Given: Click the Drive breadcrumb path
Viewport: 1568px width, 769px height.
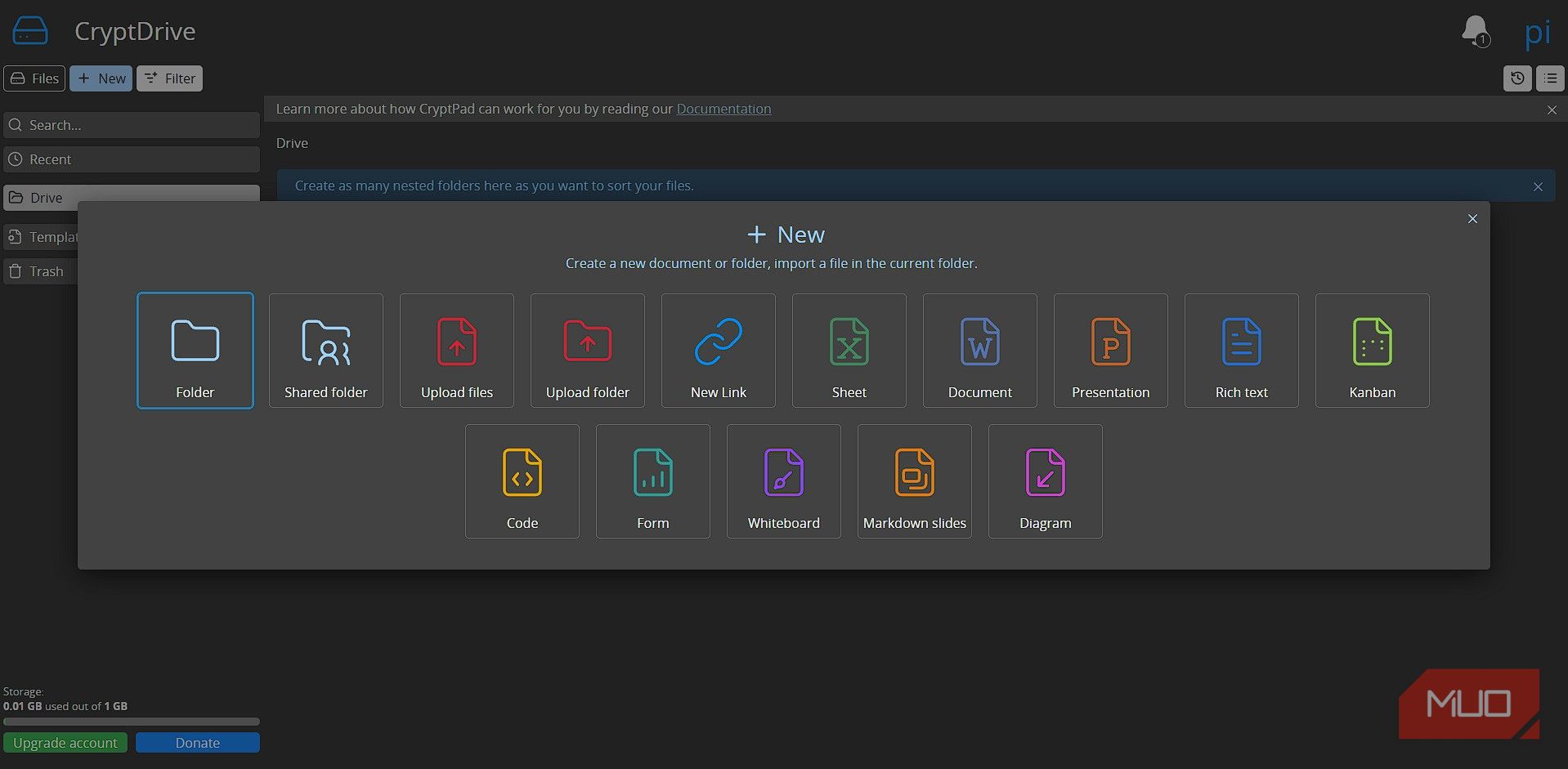Looking at the screenshot, I should (292, 143).
